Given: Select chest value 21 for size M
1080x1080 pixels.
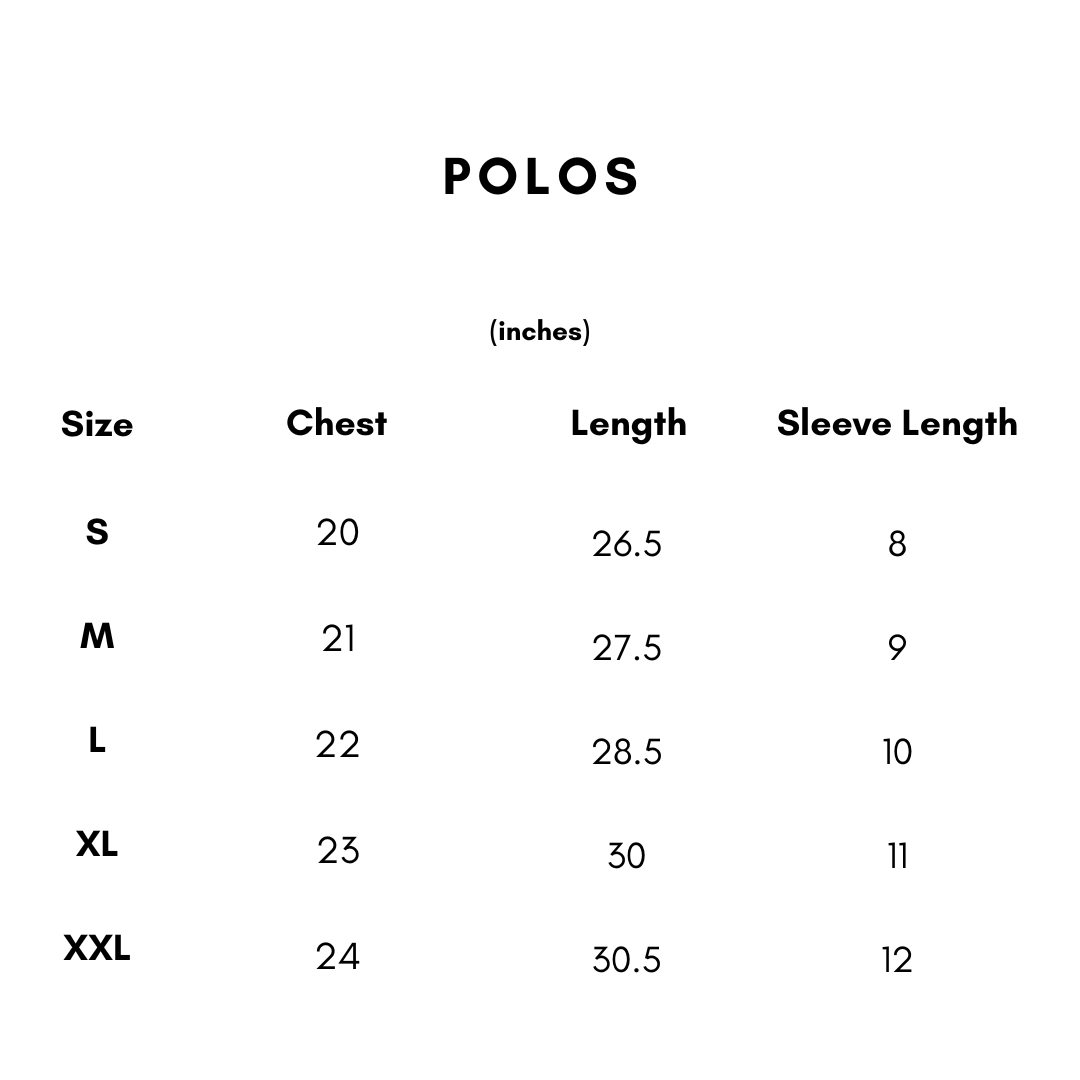Looking at the screenshot, I should (338, 639).
